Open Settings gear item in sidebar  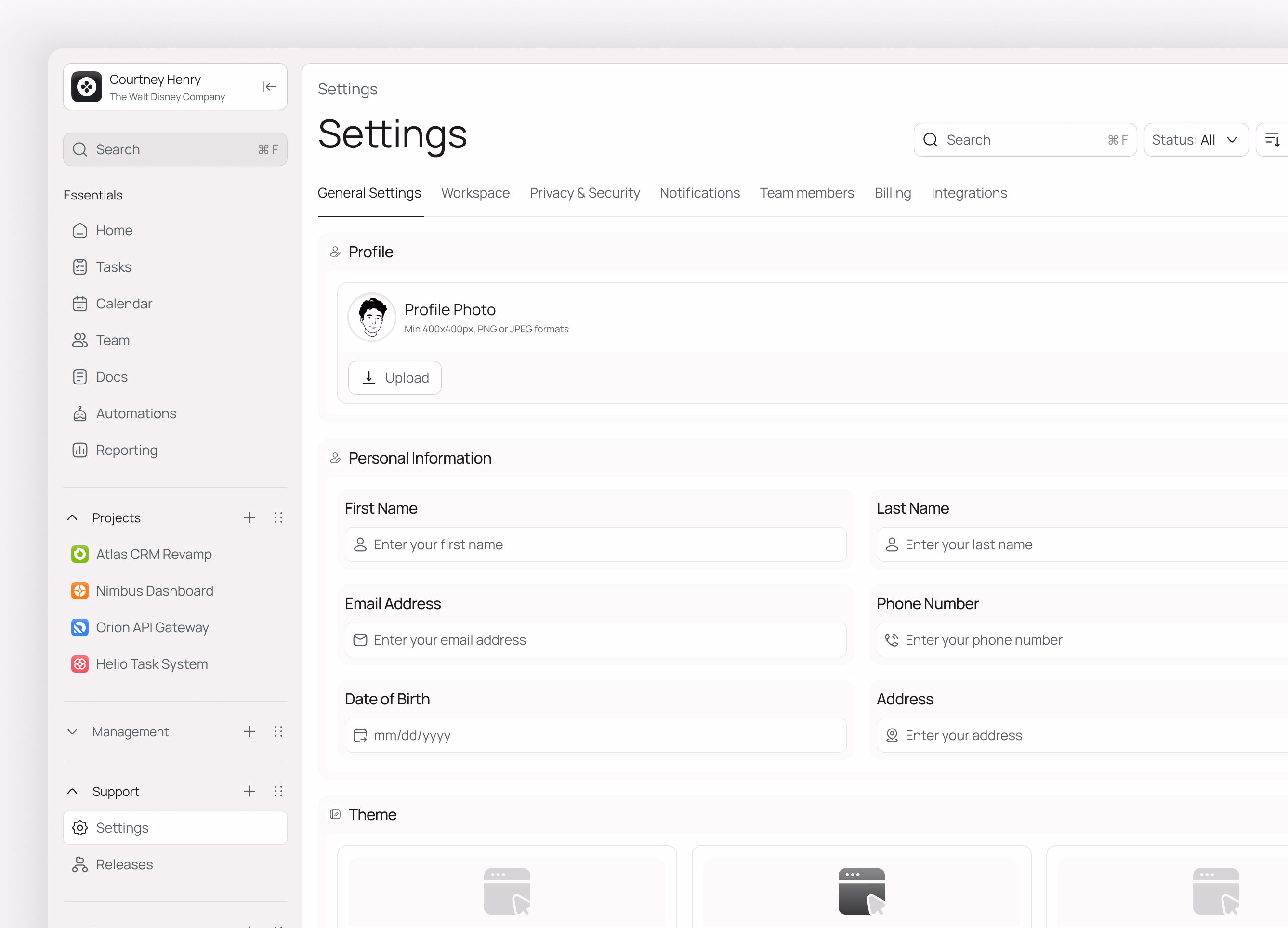tap(175, 828)
